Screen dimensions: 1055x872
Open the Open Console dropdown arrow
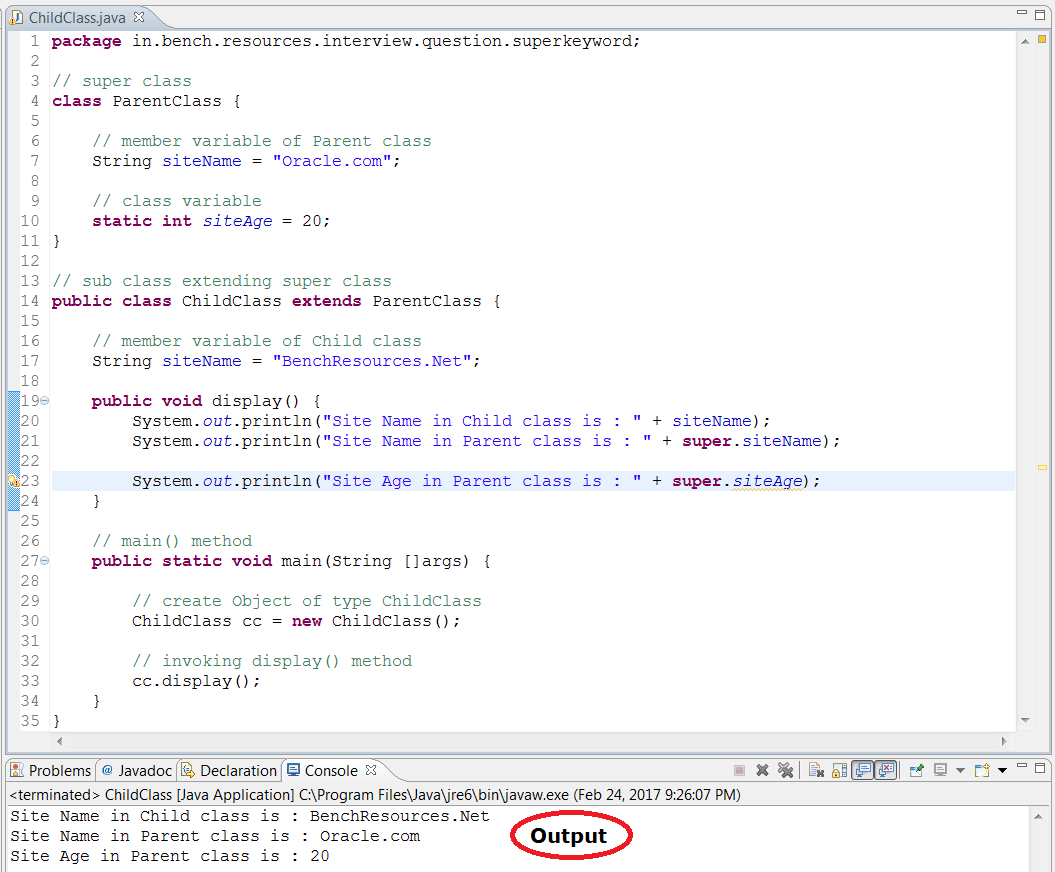pos(1001,770)
